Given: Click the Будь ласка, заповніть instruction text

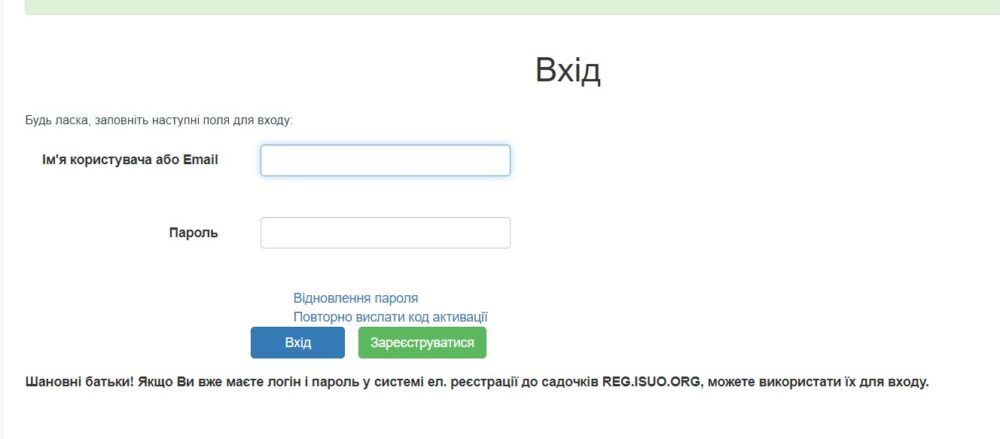Looking at the screenshot, I should click(x=159, y=120).
